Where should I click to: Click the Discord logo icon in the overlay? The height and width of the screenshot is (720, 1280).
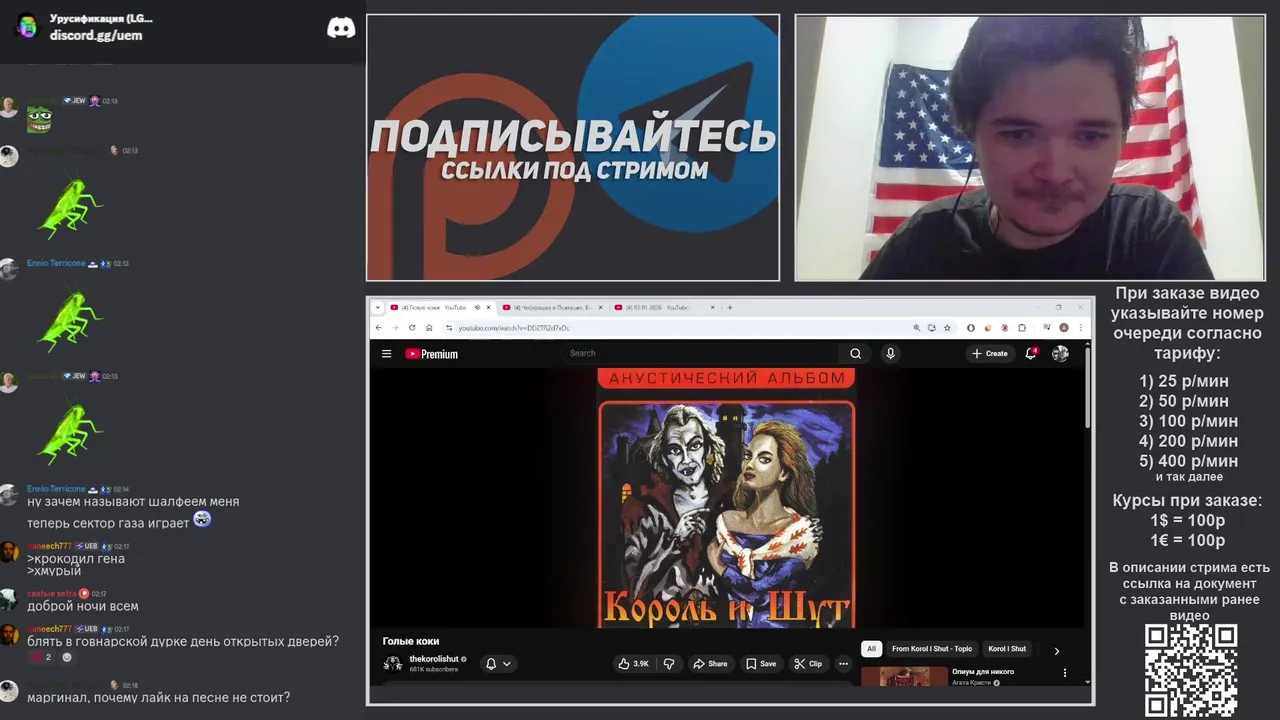point(341,28)
